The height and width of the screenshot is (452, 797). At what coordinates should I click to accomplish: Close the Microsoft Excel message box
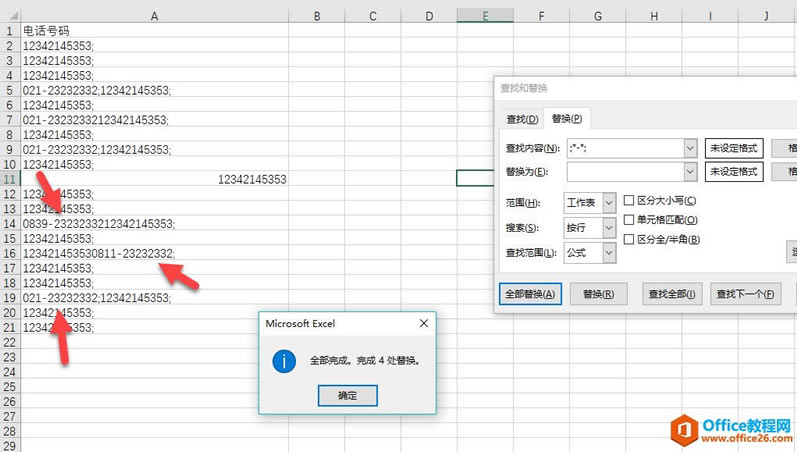(423, 323)
